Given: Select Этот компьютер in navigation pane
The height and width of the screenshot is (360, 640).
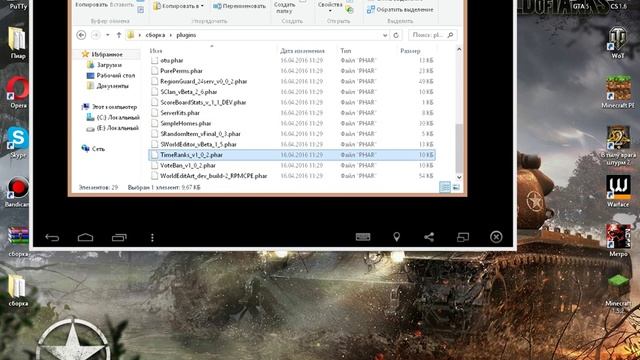Looking at the screenshot, I should click(x=109, y=107).
